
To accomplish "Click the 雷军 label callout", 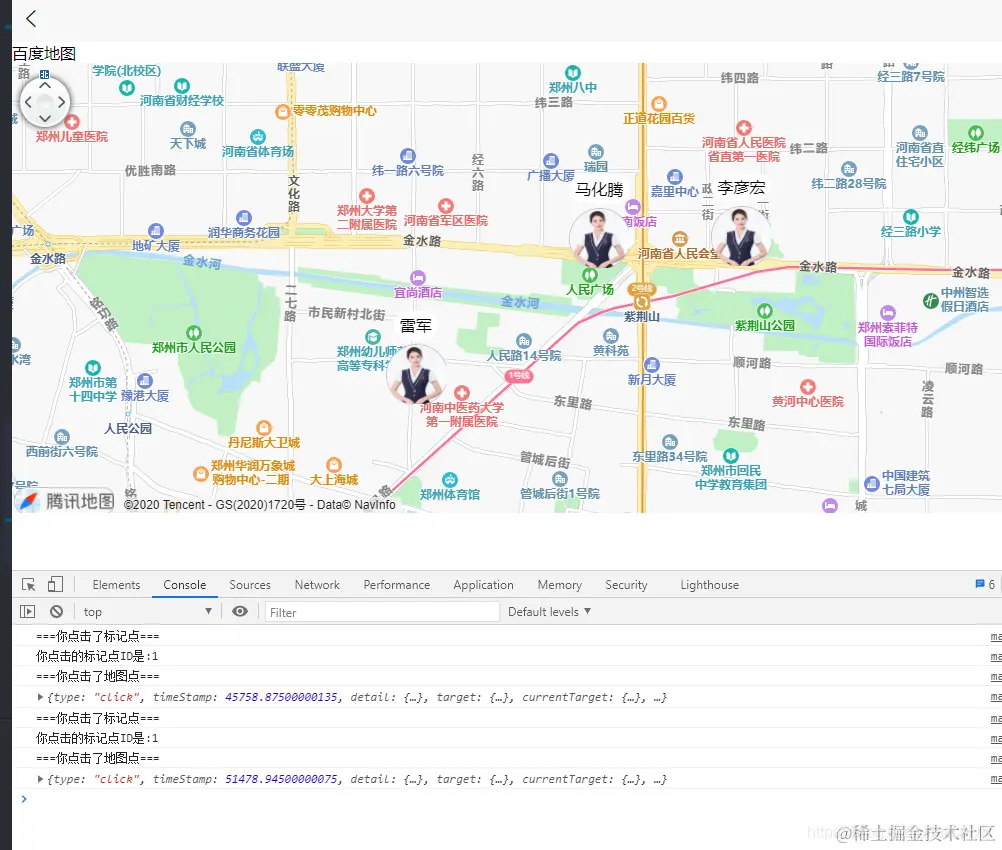I will tap(416, 326).
